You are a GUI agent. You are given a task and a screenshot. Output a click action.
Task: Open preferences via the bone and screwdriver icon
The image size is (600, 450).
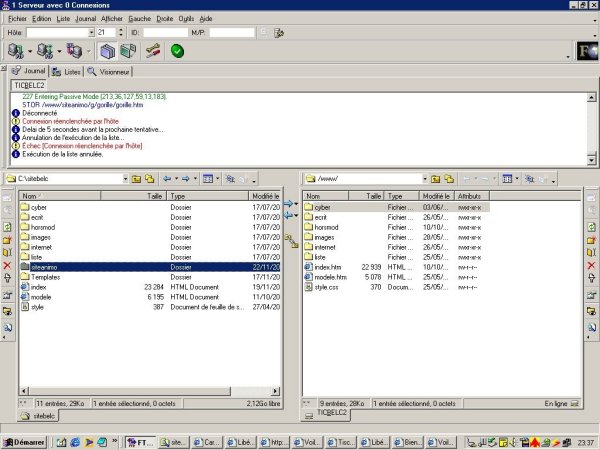click(153, 51)
